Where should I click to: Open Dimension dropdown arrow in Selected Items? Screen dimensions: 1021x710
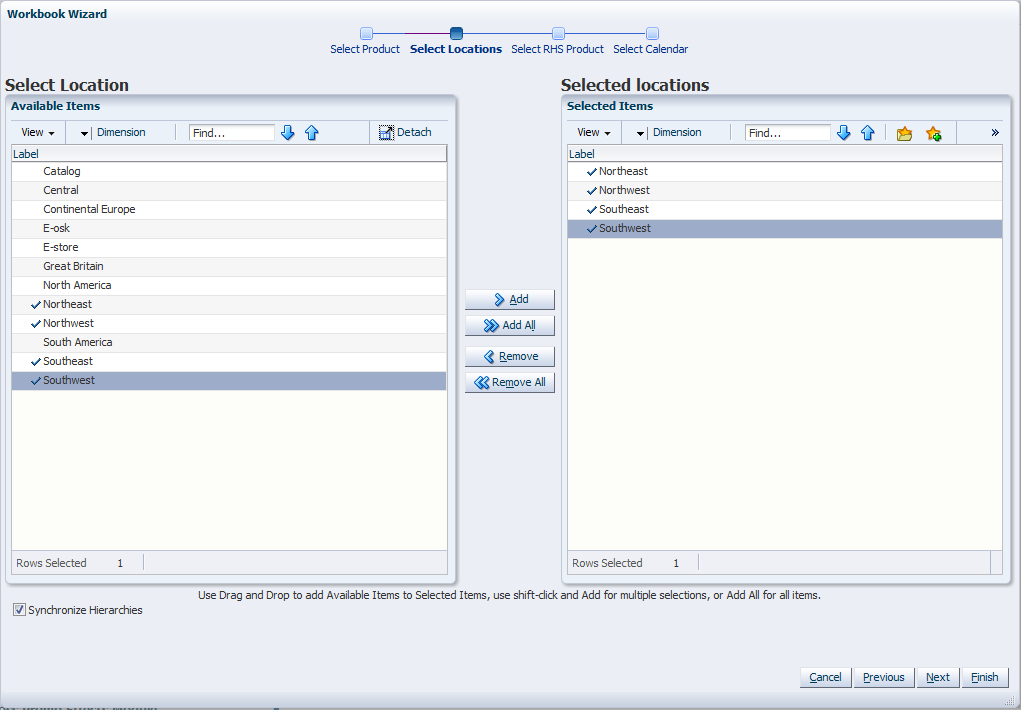[x=640, y=133]
